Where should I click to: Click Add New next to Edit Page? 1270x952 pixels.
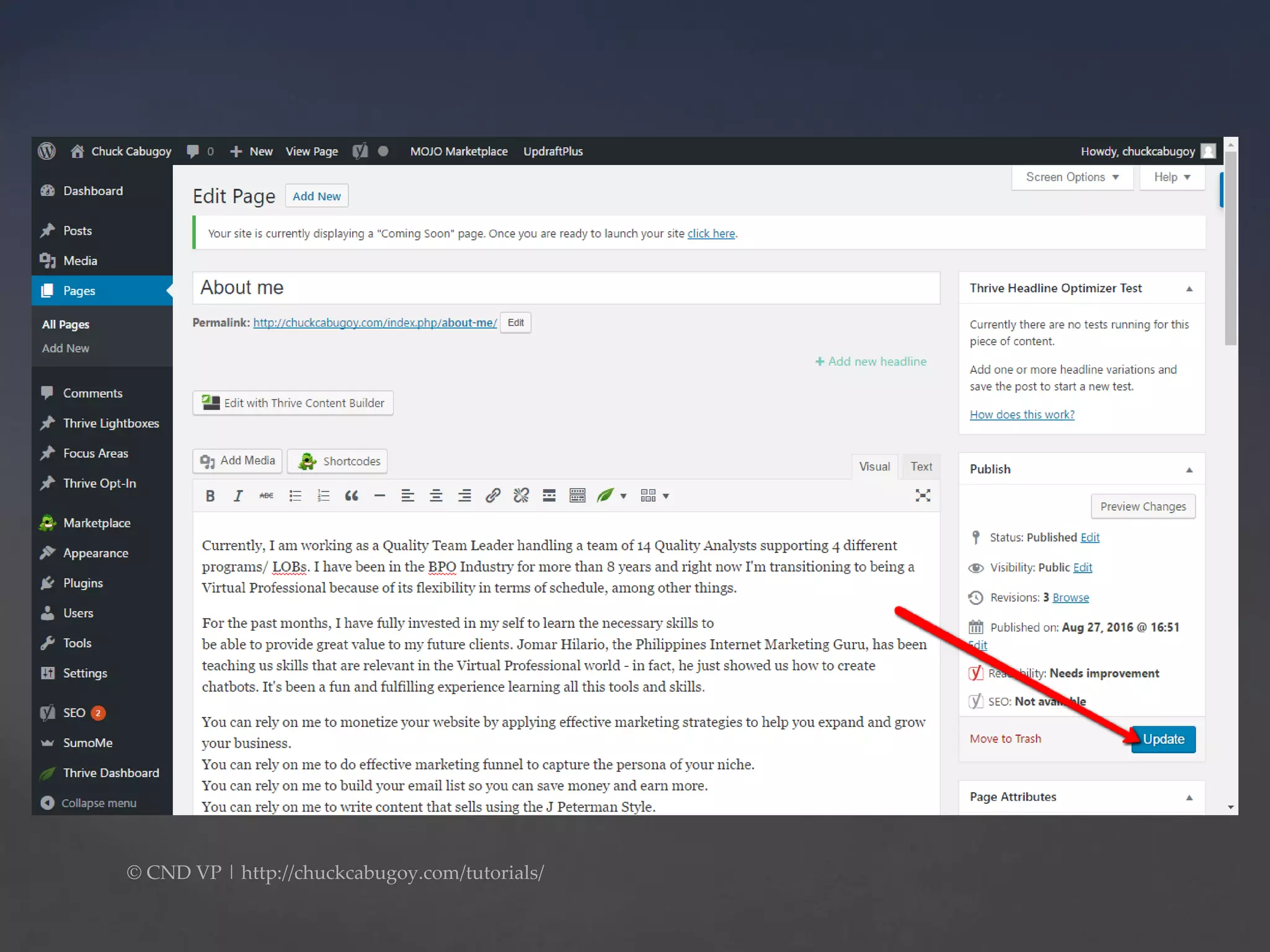point(317,196)
